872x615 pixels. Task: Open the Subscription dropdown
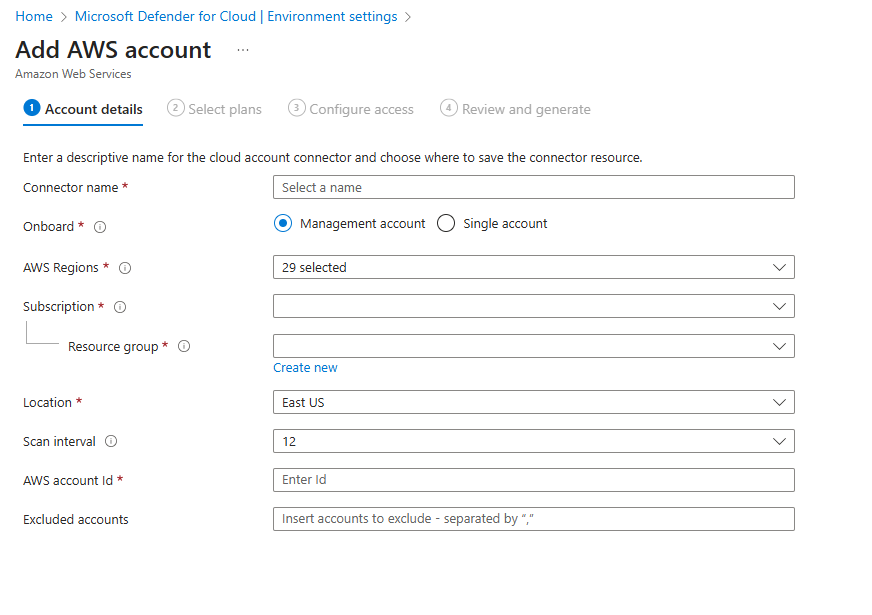[x=533, y=306]
